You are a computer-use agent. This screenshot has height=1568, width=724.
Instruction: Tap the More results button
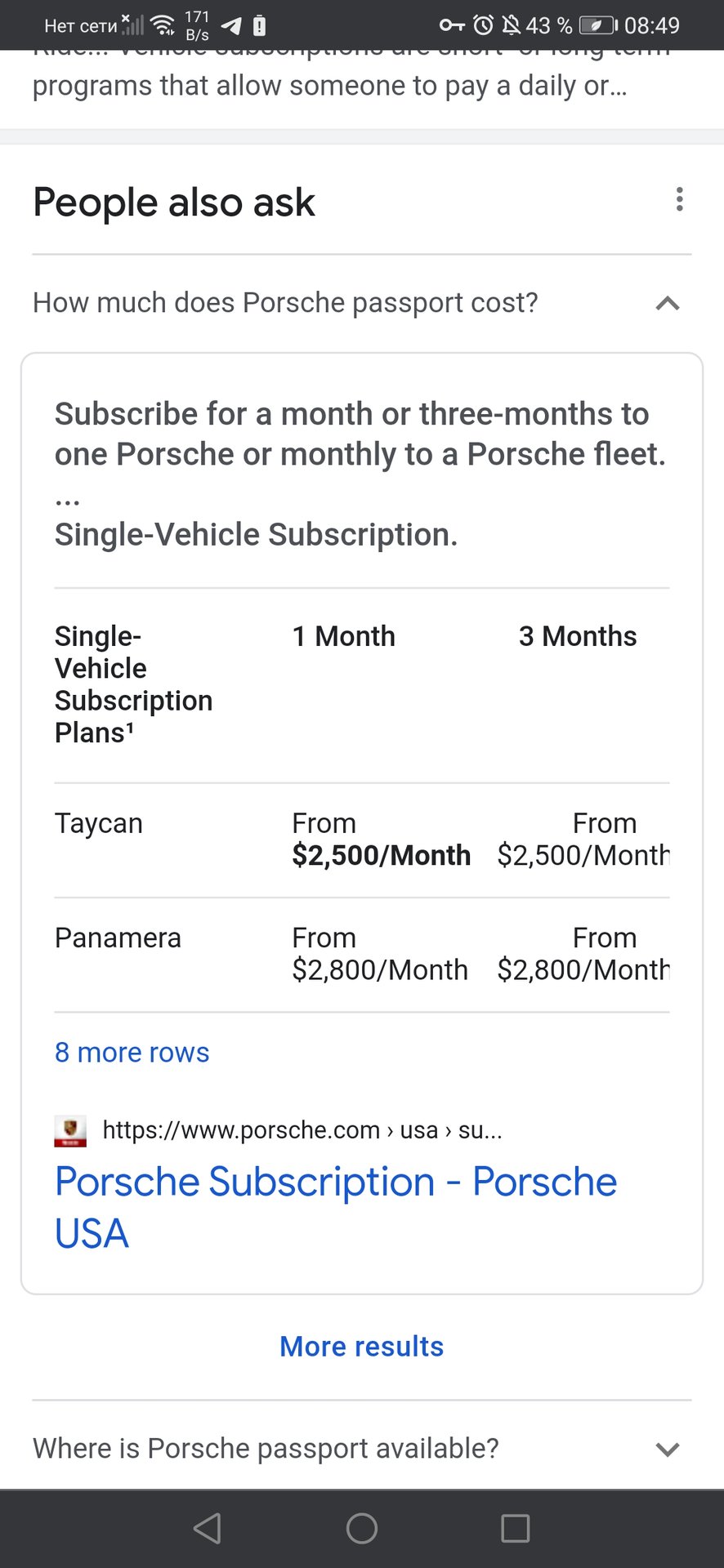coord(362,1347)
